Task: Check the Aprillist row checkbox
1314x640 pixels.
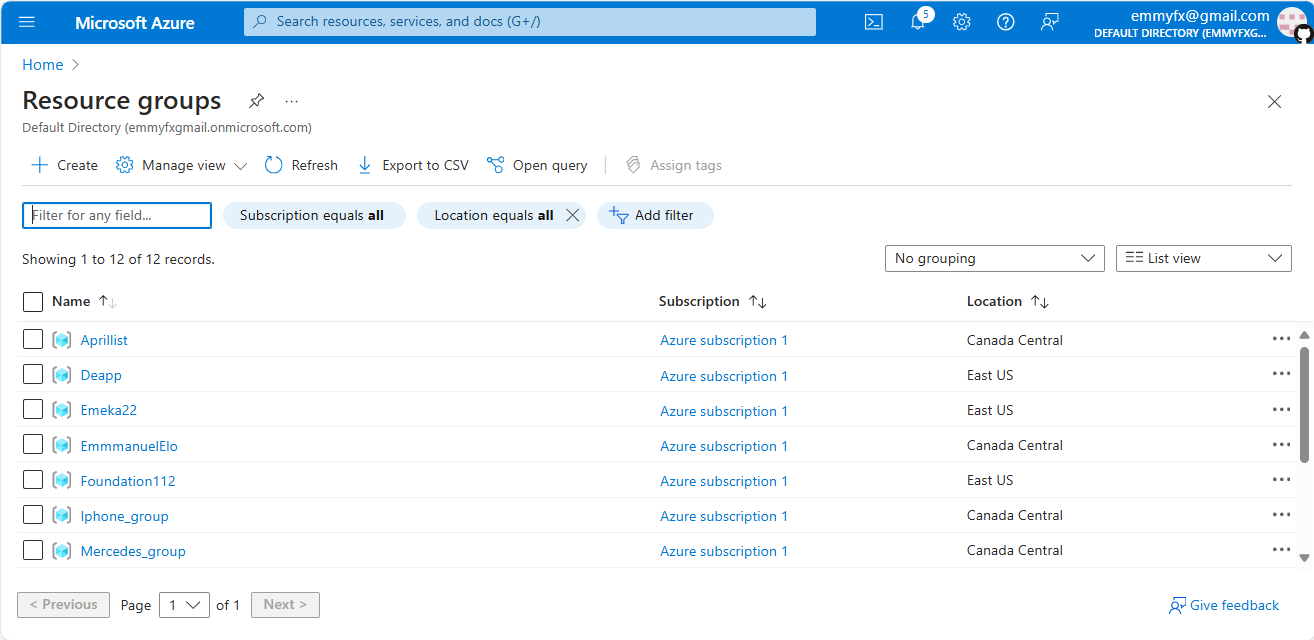Action: 33,340
